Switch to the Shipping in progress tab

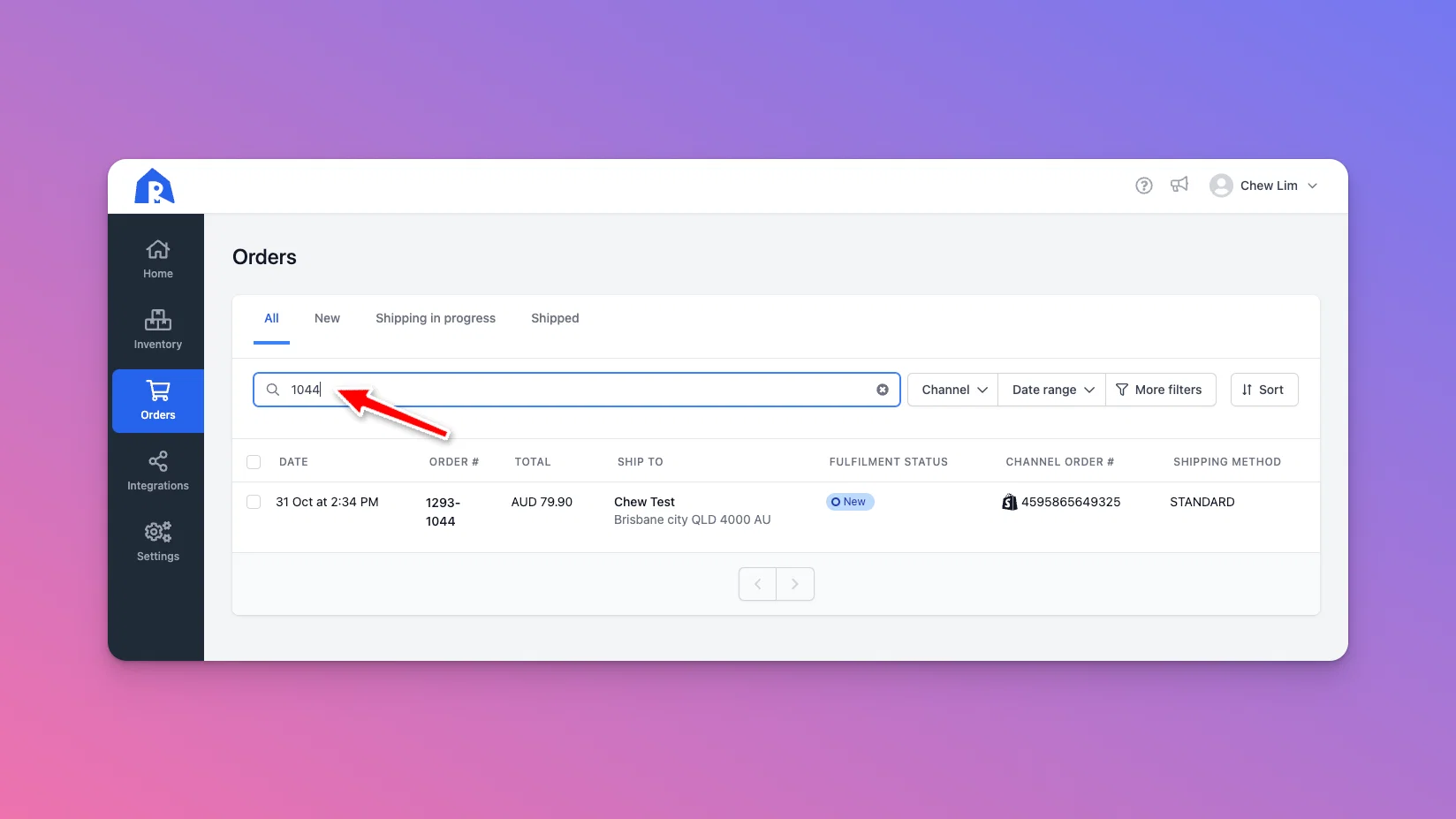(436, 318)
